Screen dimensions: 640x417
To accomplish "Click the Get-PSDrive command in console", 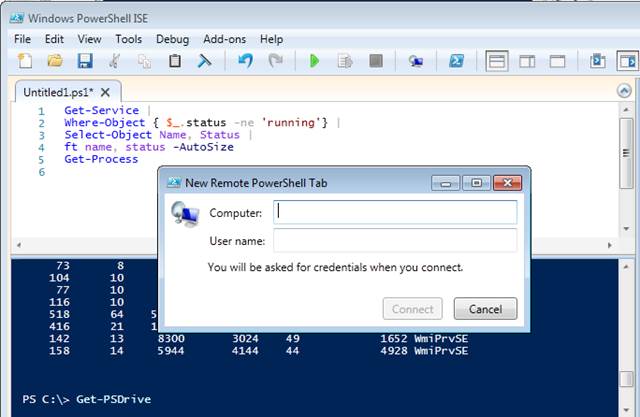I will click(x=113, y=399).
